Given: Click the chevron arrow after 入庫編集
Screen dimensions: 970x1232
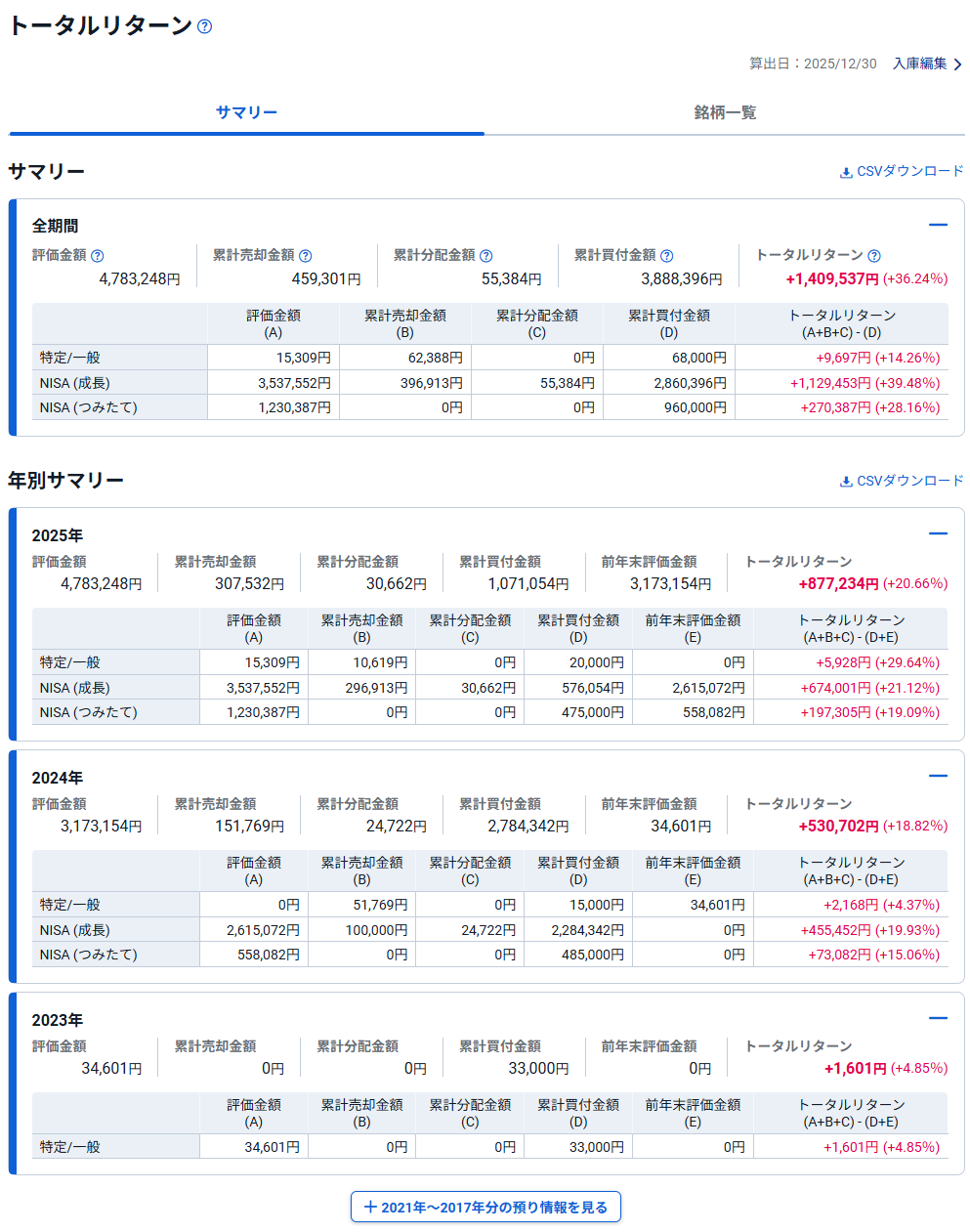Looking at the screenshot, I should (x=958, y=64).
